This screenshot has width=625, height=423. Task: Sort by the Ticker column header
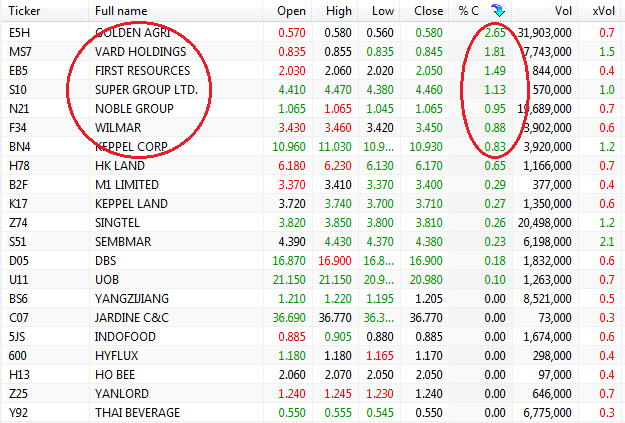[x=22, y=11]
